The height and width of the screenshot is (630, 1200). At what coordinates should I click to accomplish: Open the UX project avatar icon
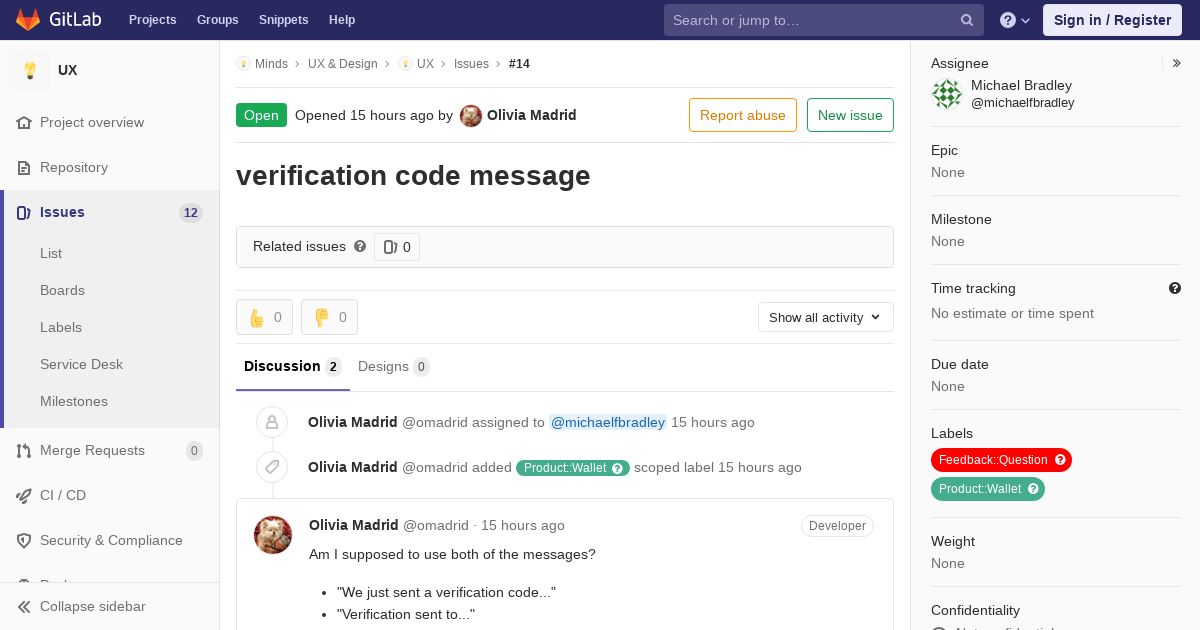click(30, 70)
